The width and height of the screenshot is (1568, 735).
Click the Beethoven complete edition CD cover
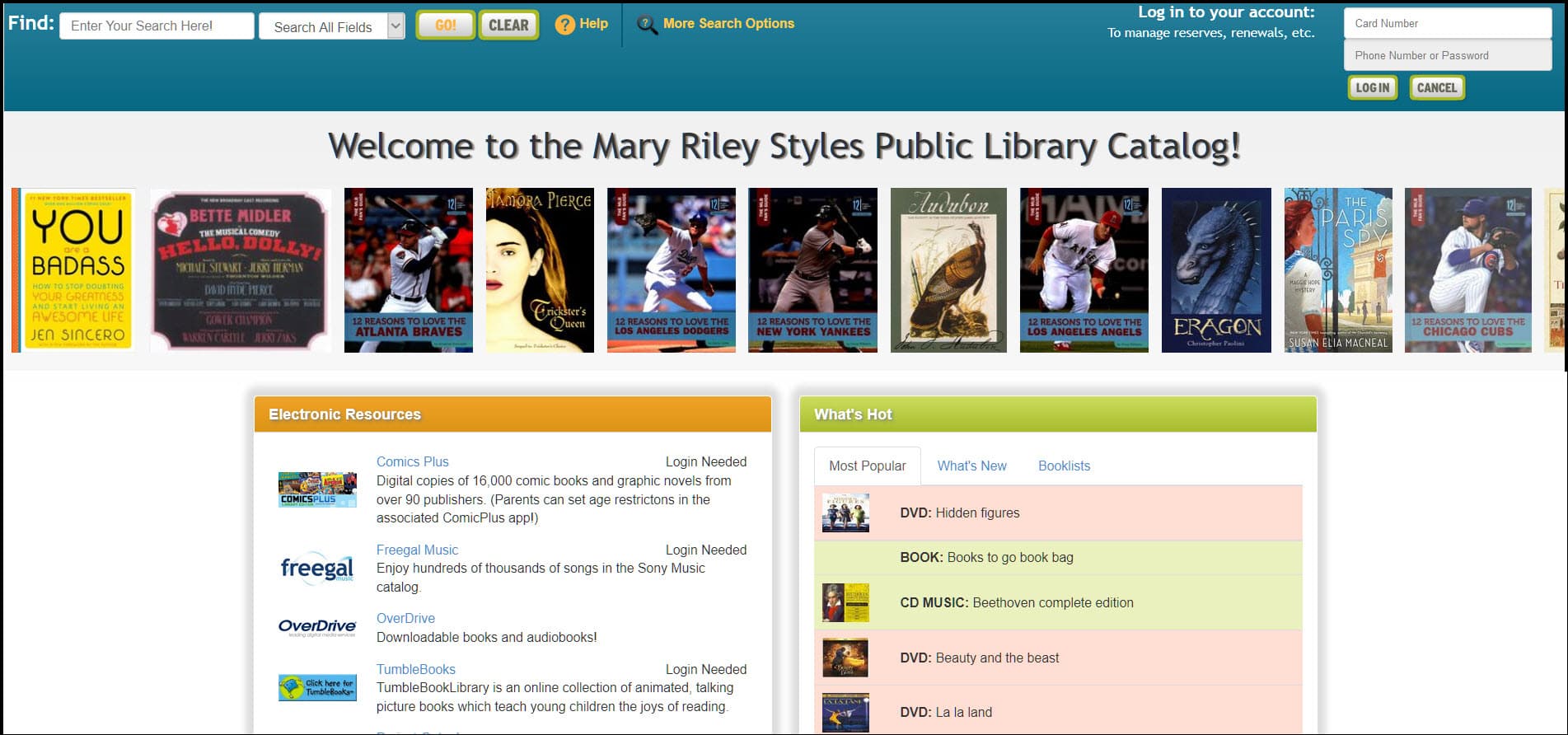tap(845, 602)
